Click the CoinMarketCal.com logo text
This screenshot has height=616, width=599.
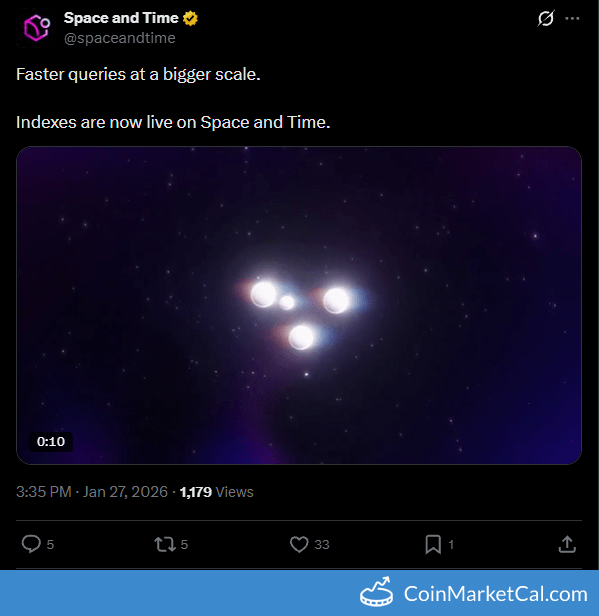coord(496,594)
